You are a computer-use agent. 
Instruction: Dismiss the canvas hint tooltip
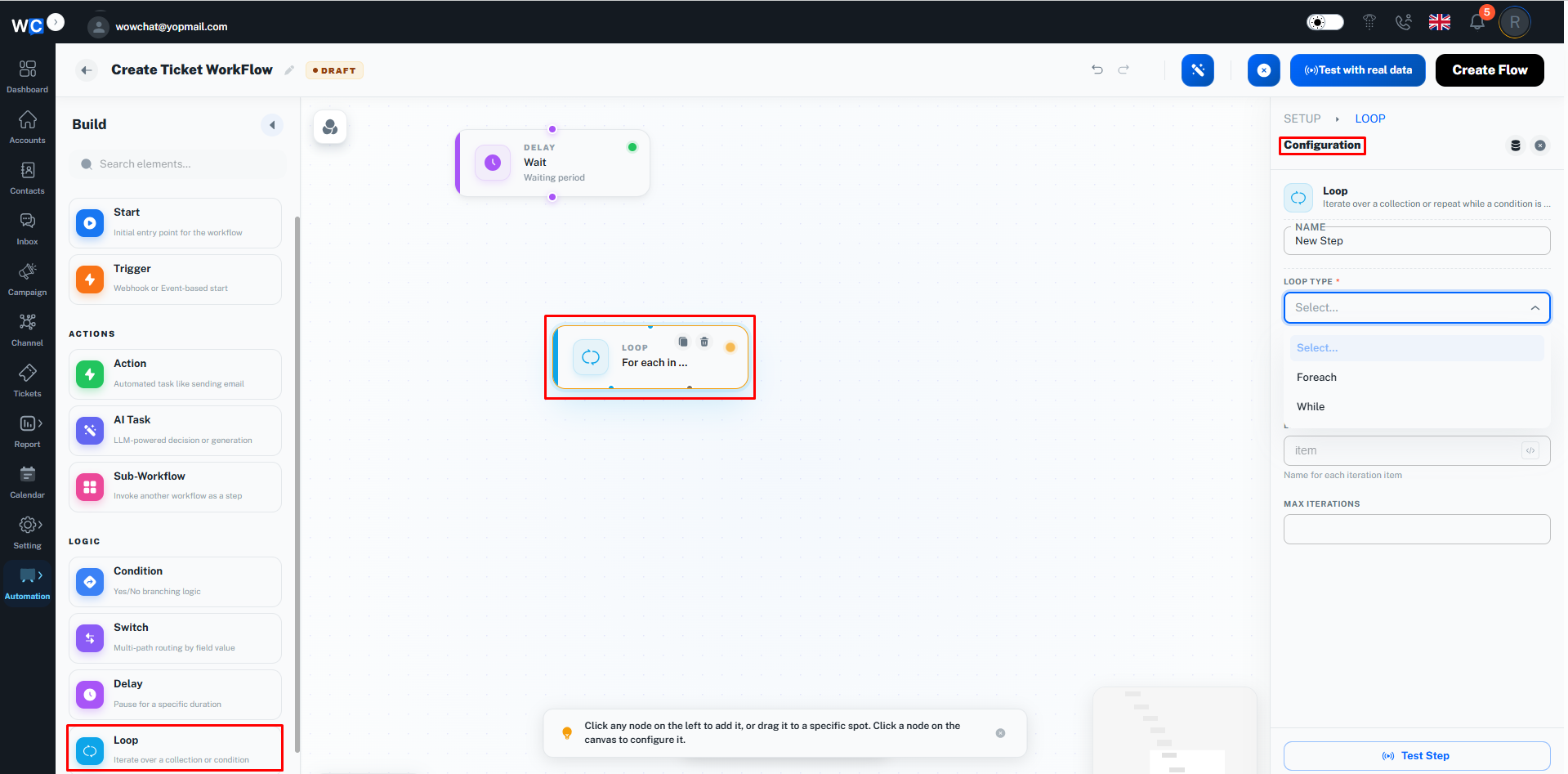click(1000, 733)
